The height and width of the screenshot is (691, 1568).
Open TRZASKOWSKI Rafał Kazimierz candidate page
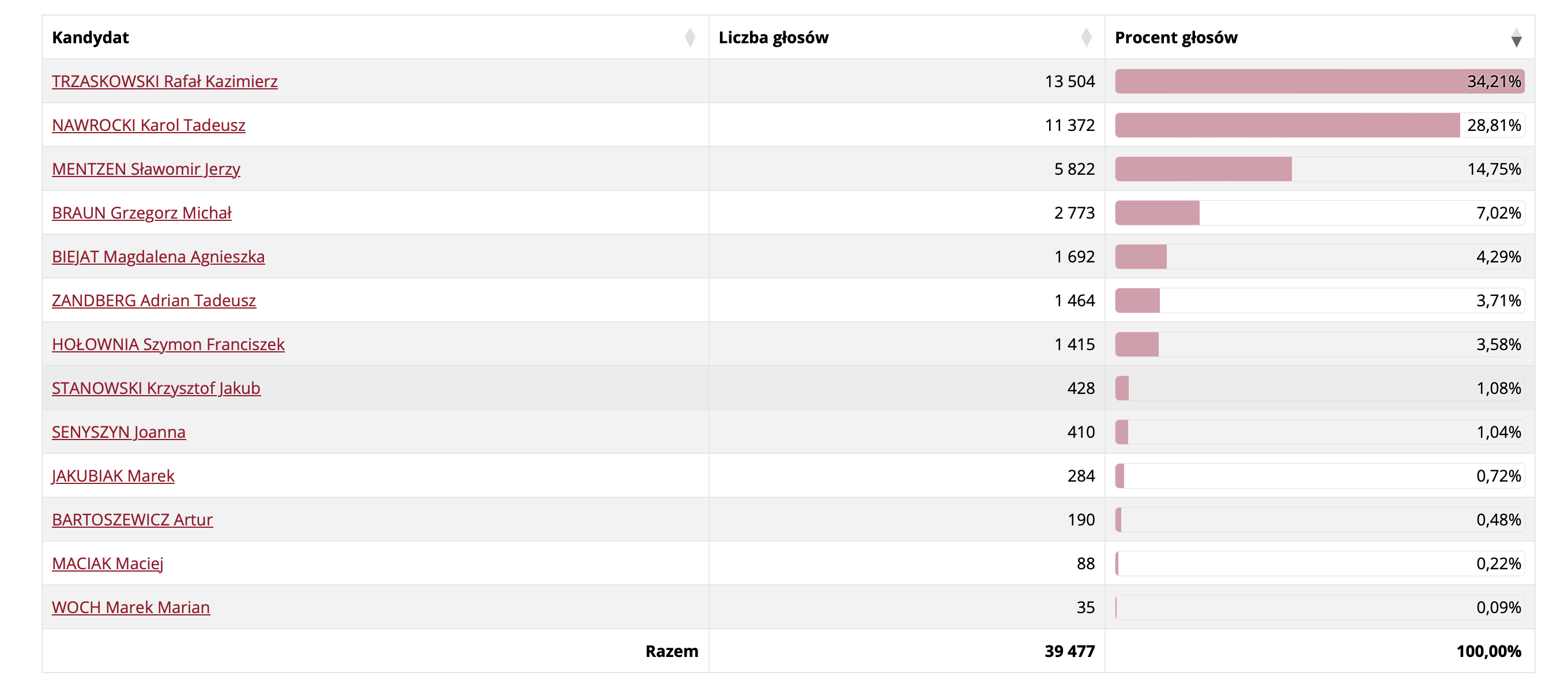pyautogui.click(x=164, y=81)
